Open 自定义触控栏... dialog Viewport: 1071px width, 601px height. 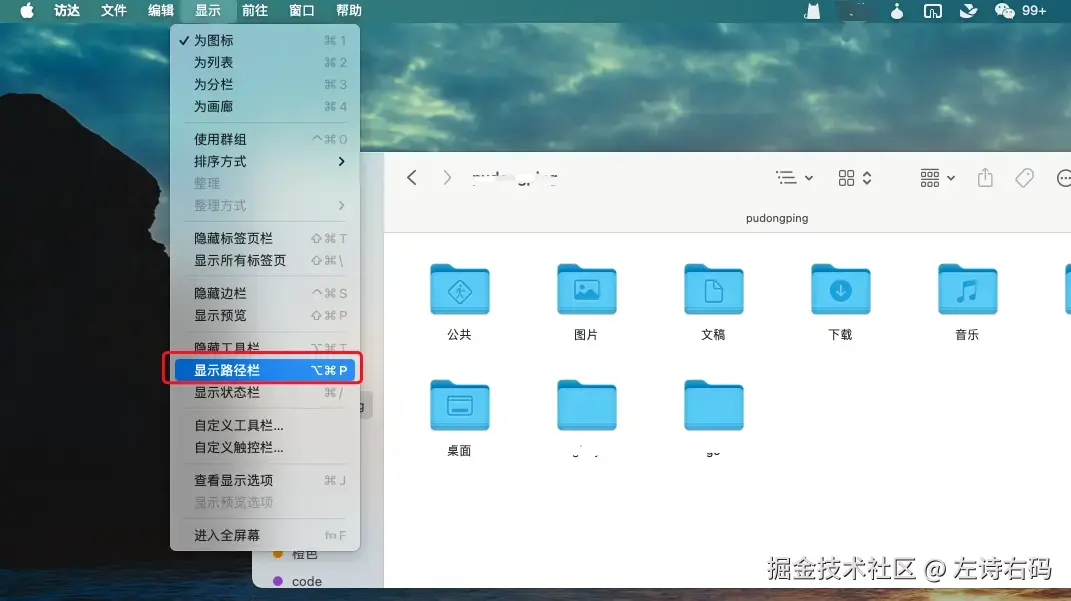(x=265, y=447)
